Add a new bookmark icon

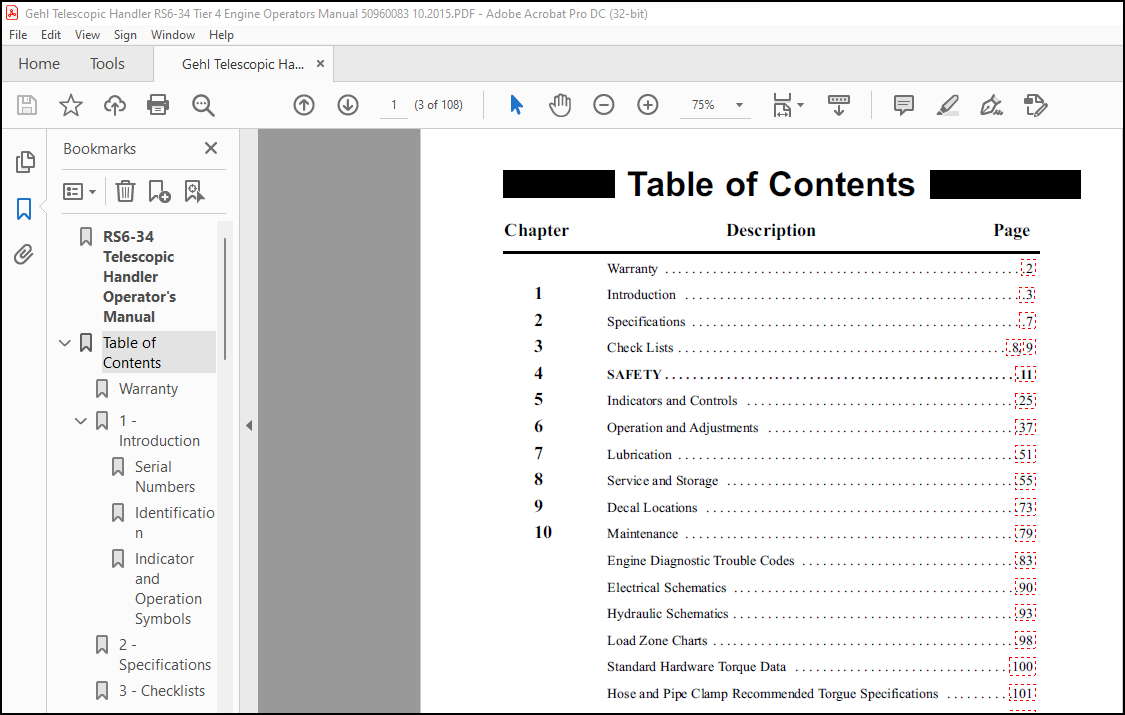point(159,191)
